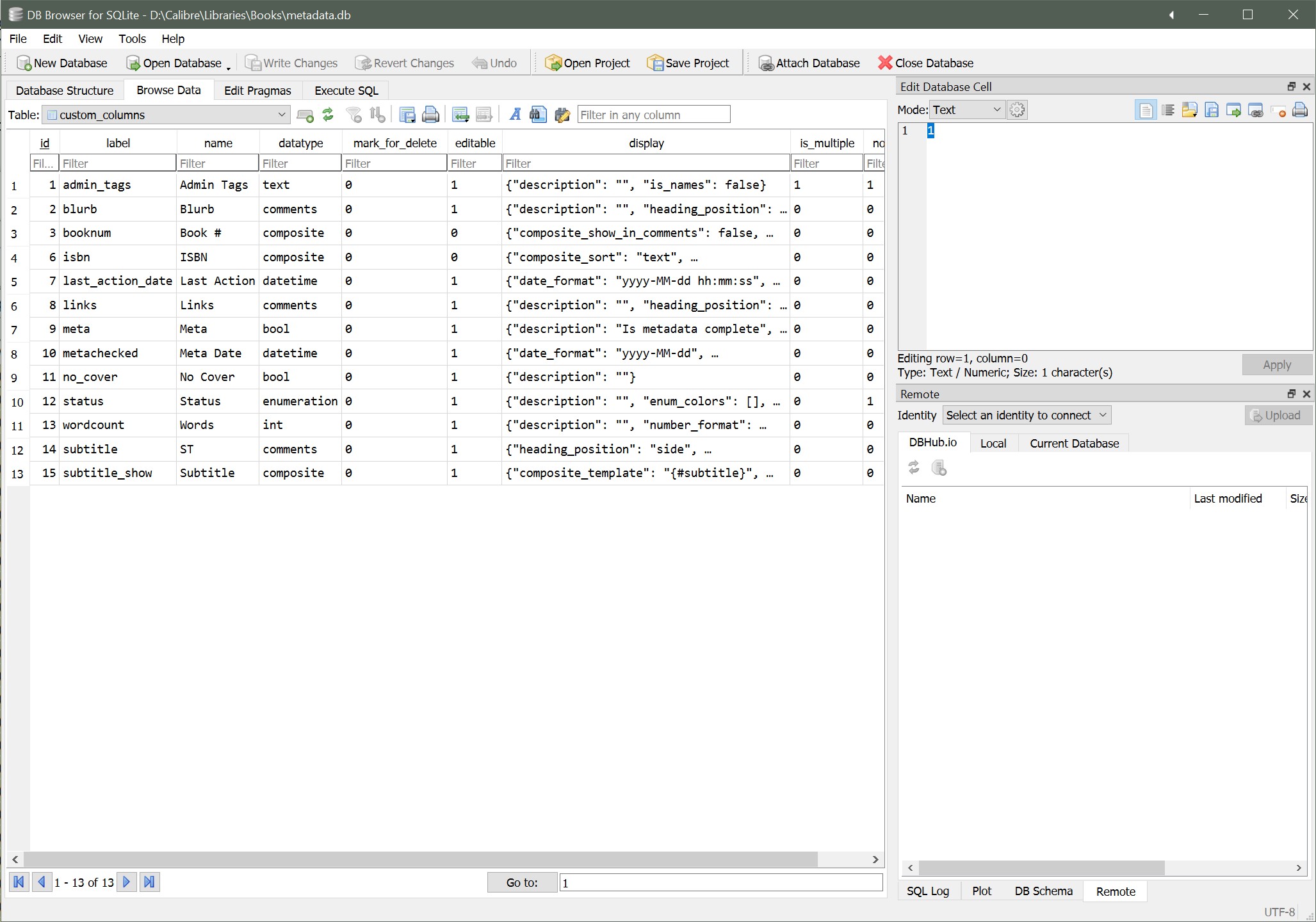Open the Tools menu
This screenshot has width=1316, height=922.
[x=132, y=39]
